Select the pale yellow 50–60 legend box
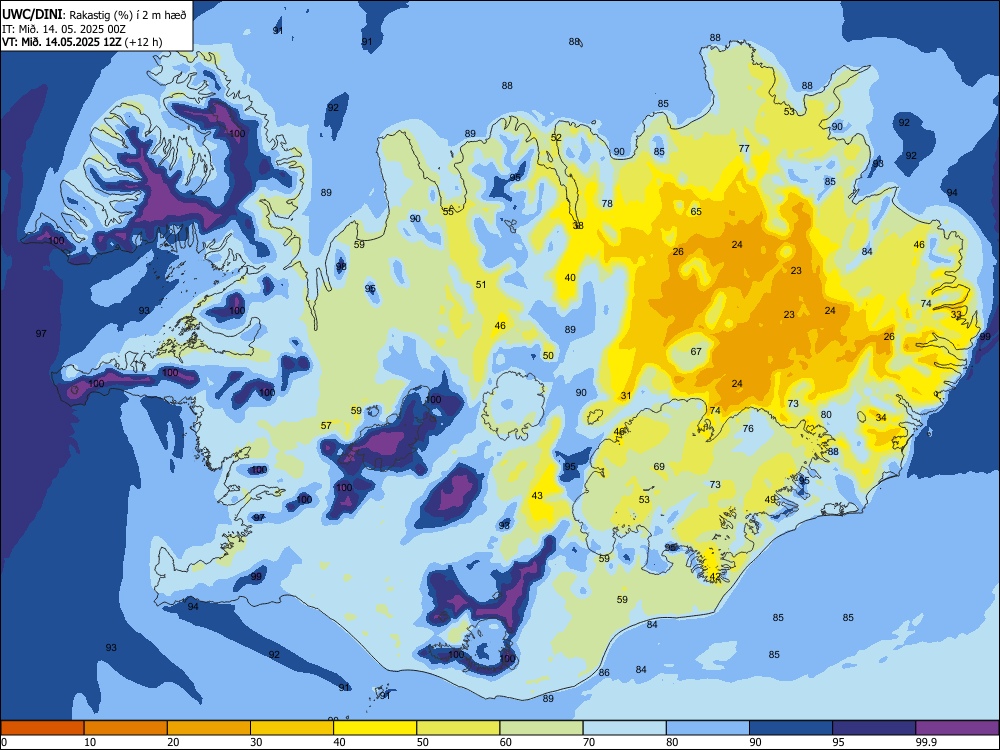This screenshot has width=1000, height=750. (458, 728)
